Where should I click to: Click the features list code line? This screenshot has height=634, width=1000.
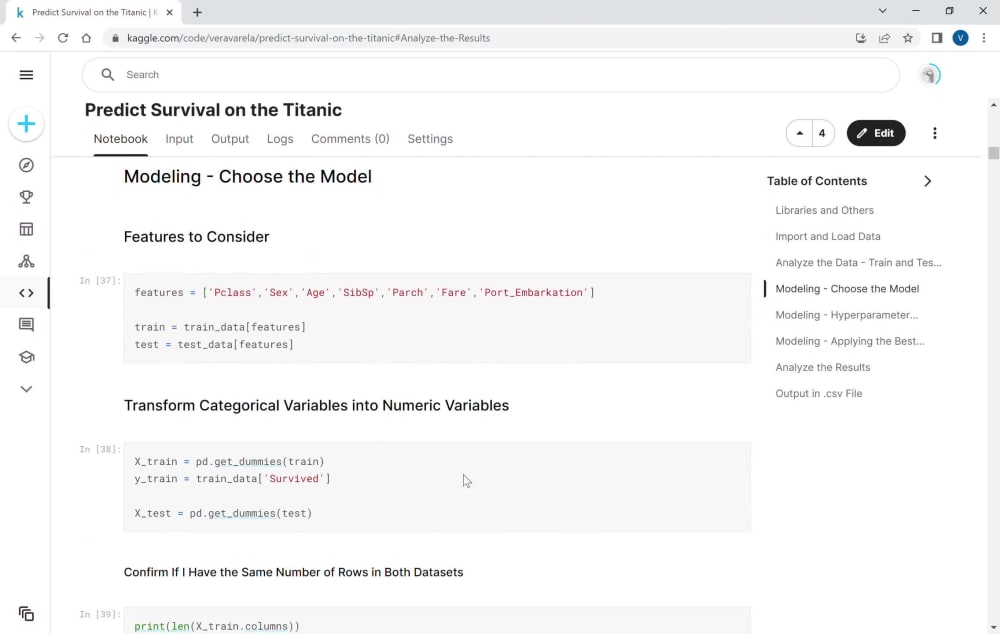364,292
